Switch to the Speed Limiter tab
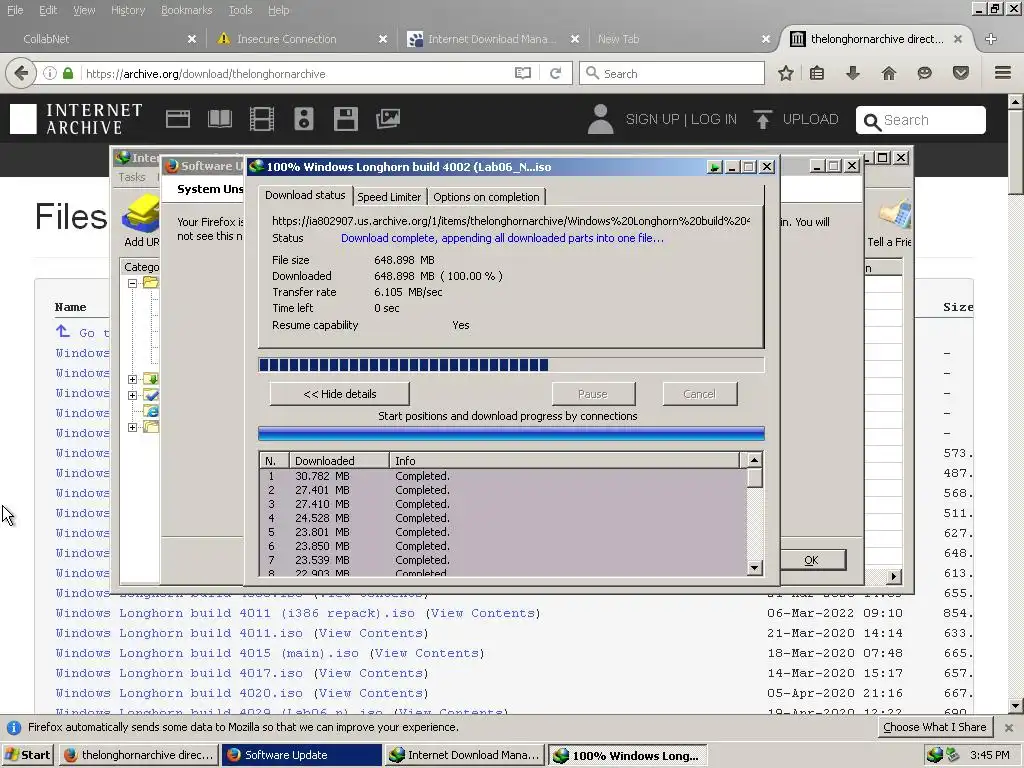The height and width of the screenshot is (768, 1024). click(x=389, y=197)
